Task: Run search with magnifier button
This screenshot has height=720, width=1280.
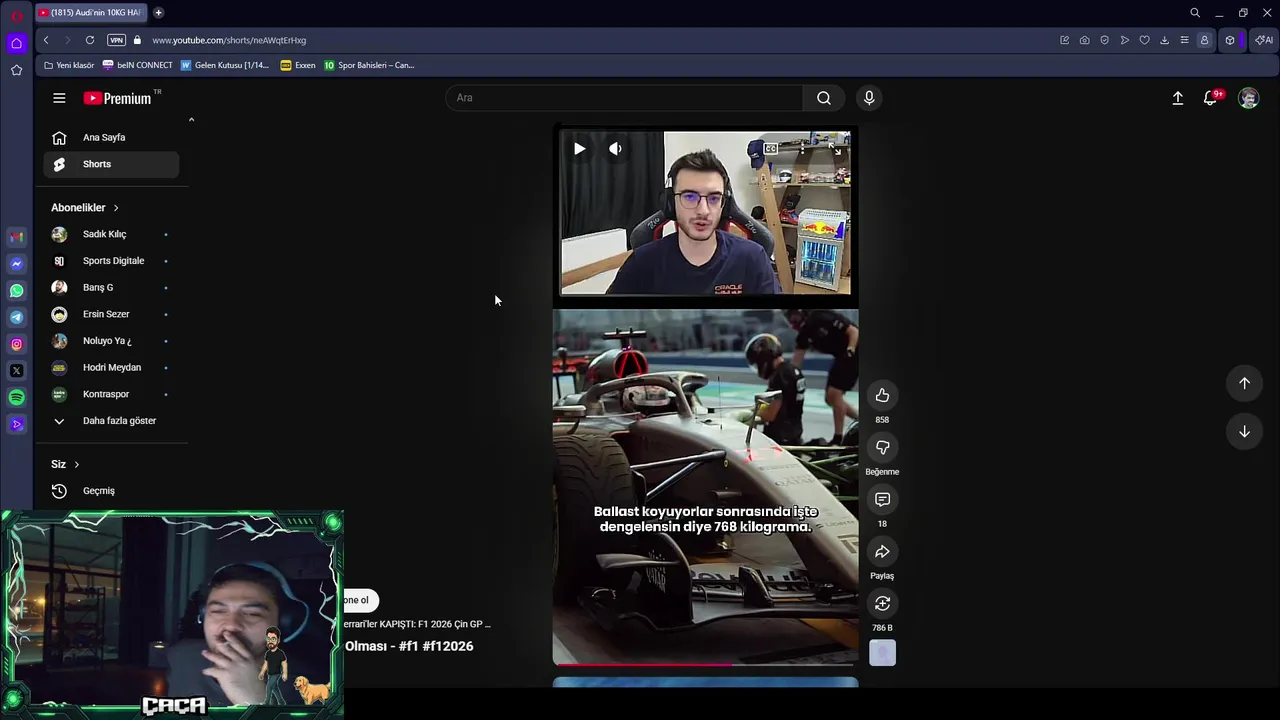Action: 824,98
